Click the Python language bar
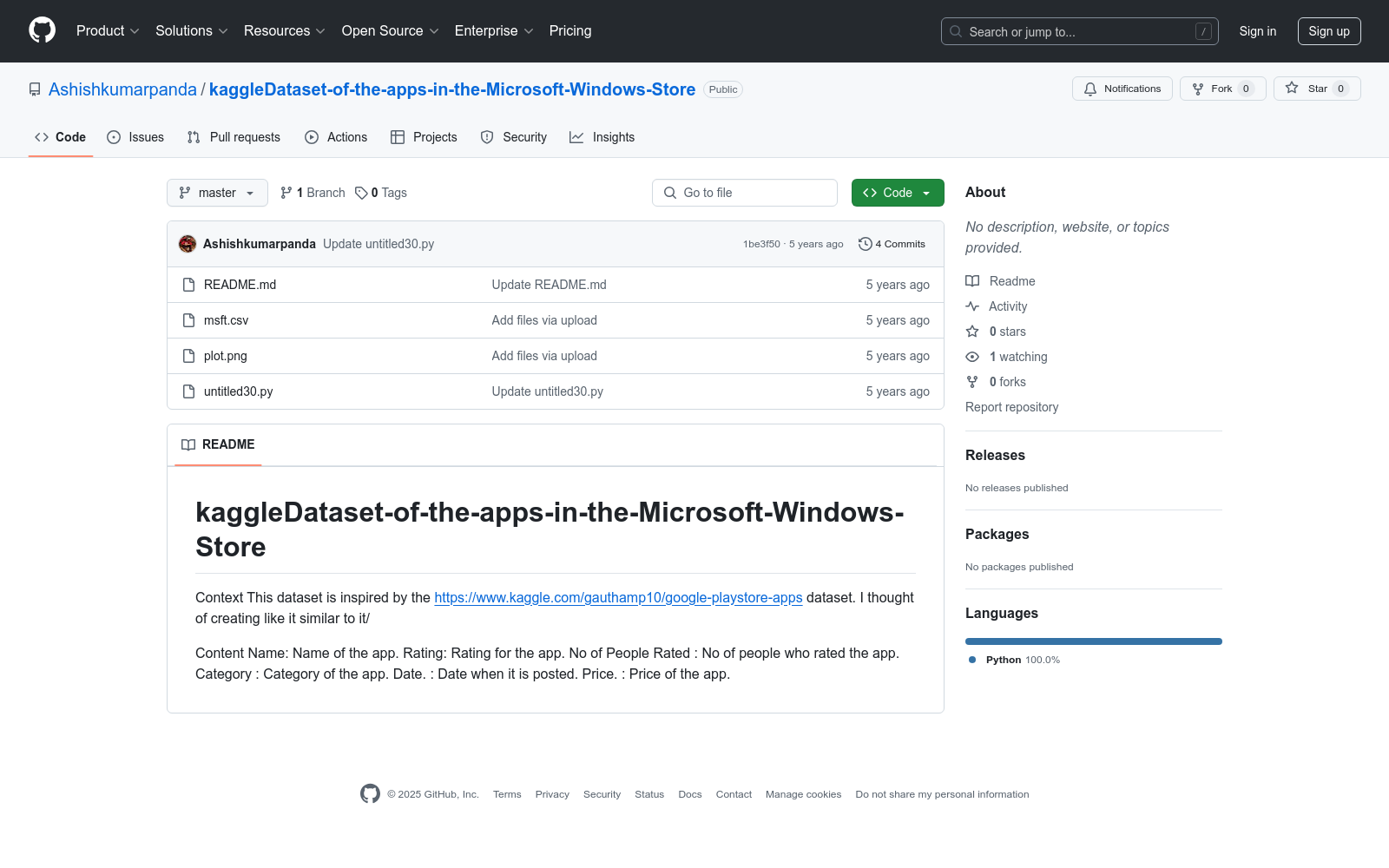1389x868 pixels. 1094,641
